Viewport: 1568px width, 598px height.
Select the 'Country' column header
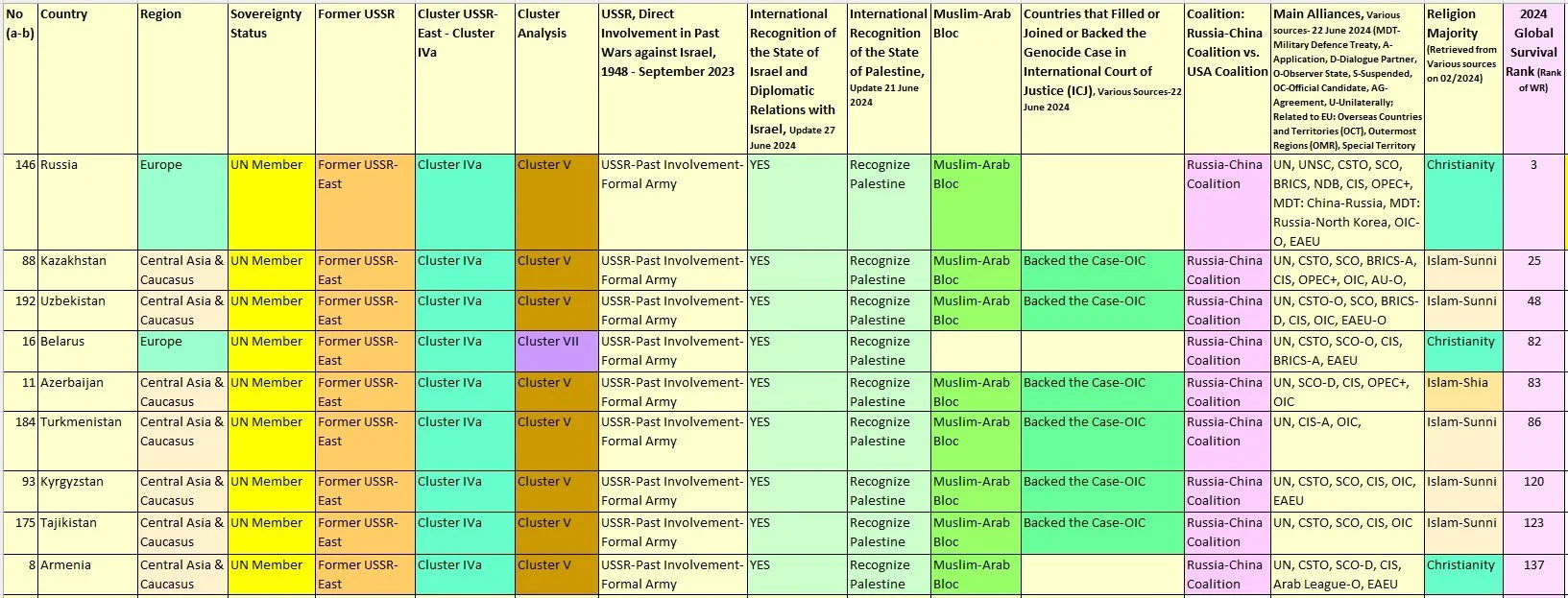pos(87,78)
